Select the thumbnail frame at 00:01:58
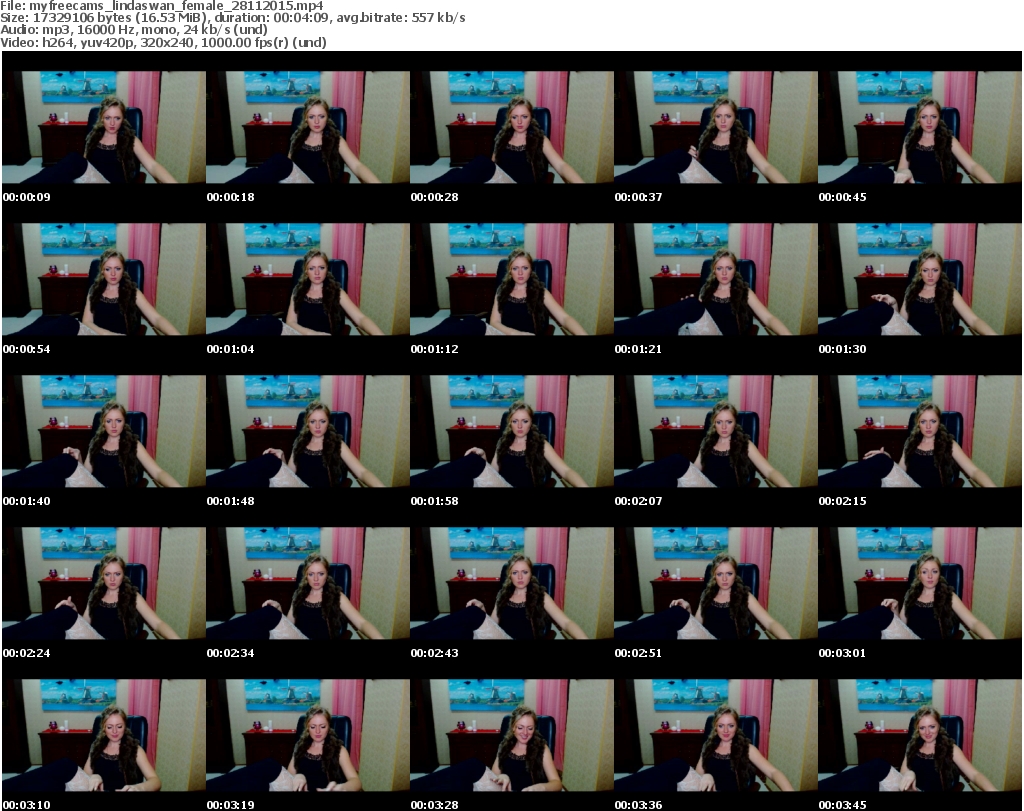1024x811 pixels. click(x=512, y=432)
